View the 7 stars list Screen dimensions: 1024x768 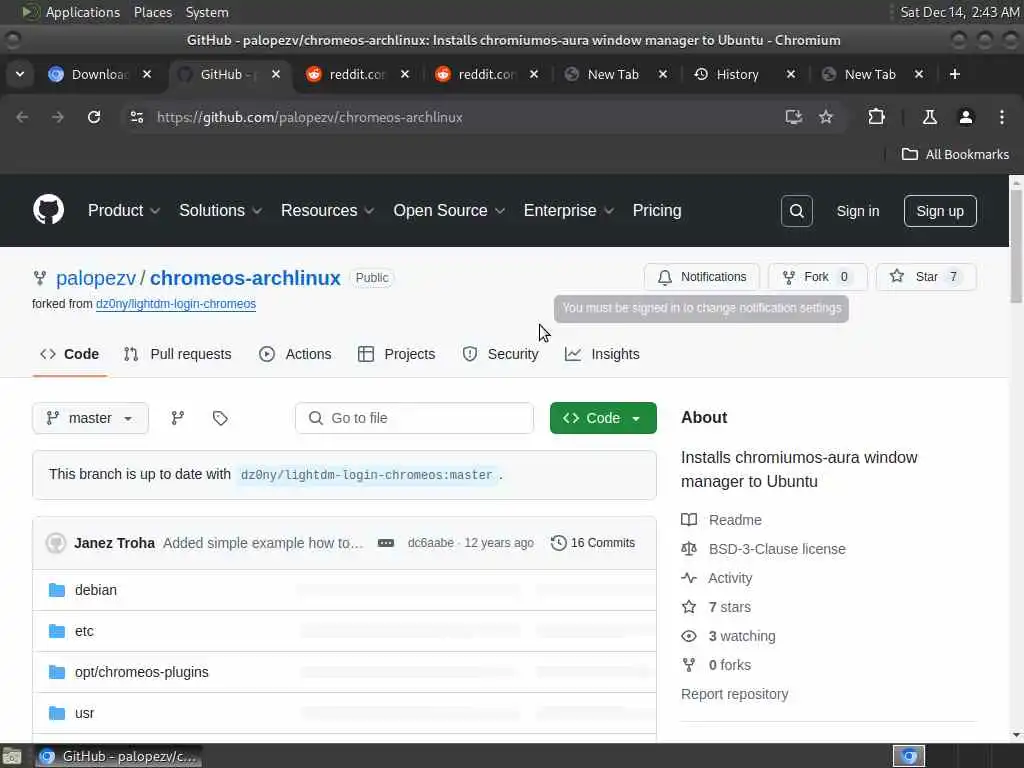click(x=729, y=607)
